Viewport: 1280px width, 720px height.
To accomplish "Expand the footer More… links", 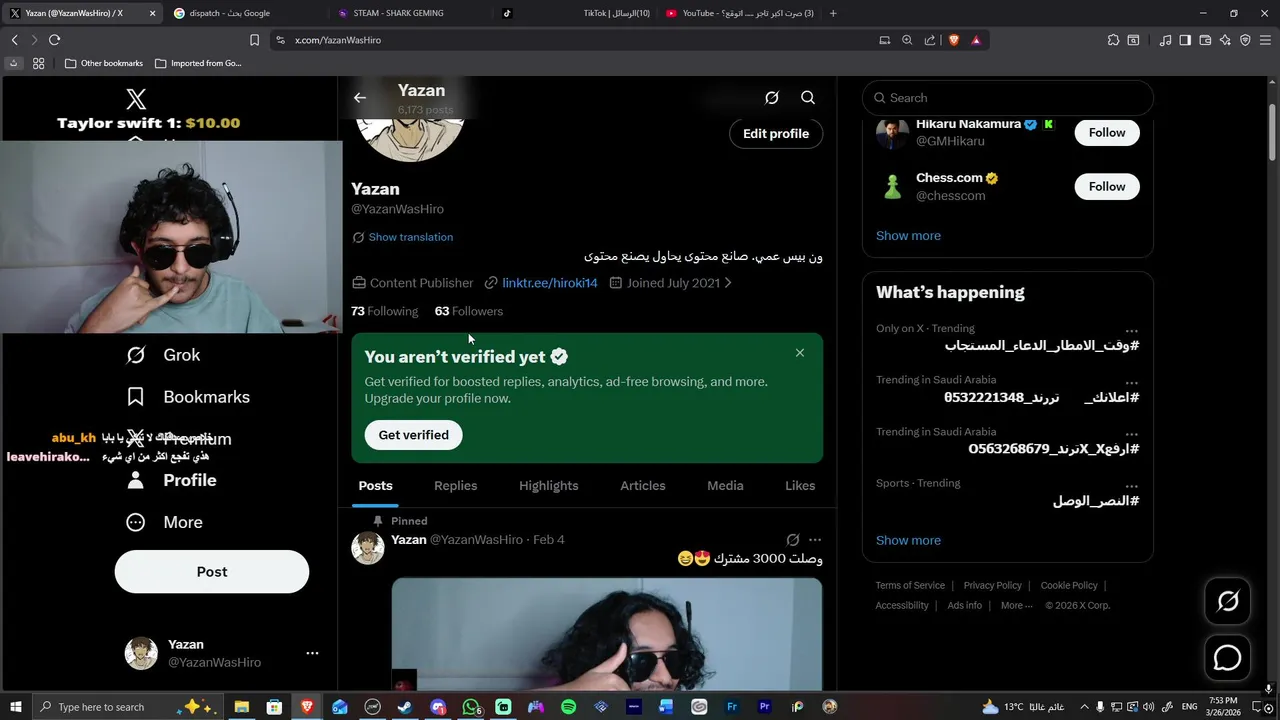I will pos(1017,605).
